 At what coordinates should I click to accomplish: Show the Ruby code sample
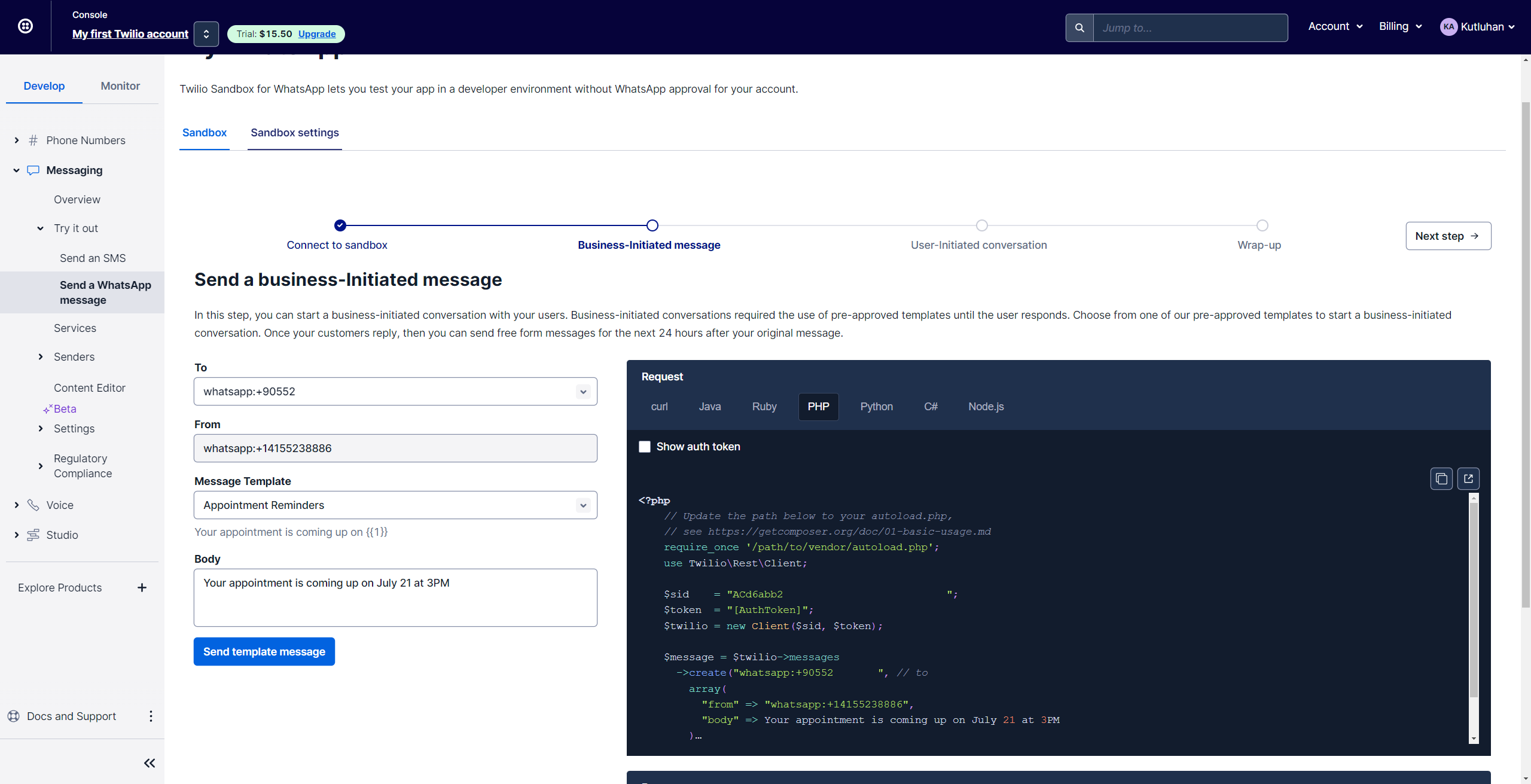point(764,407)
